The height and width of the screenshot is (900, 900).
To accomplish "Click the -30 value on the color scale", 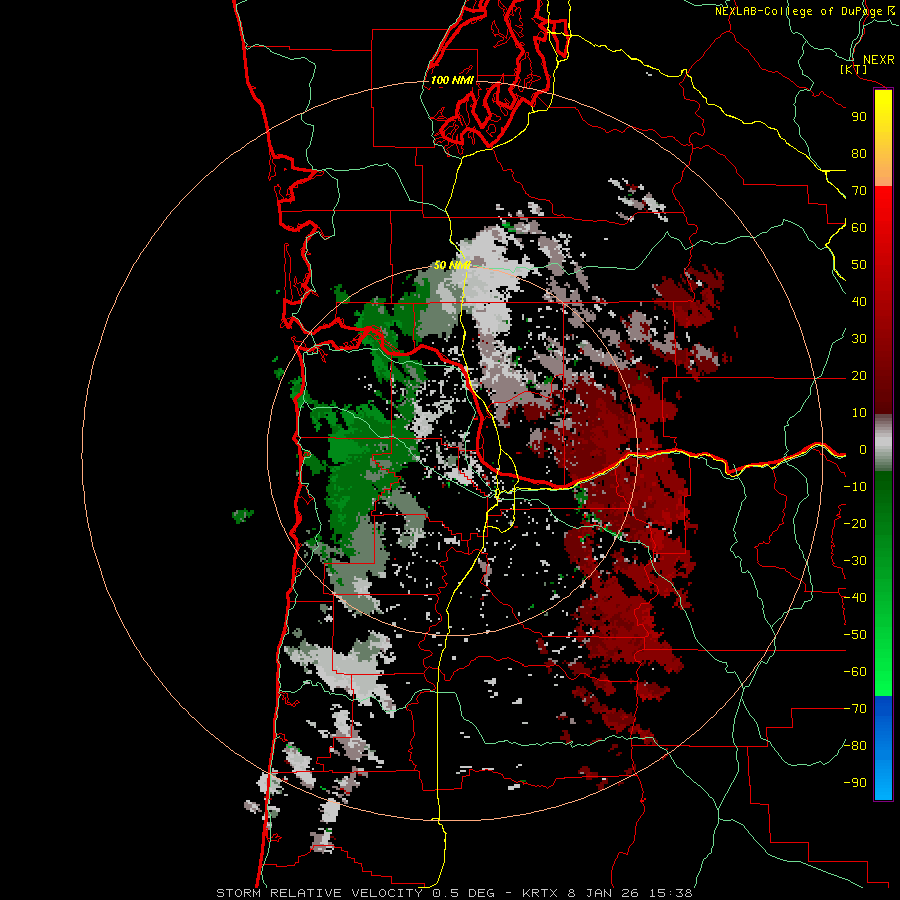I will coord(855,561).
